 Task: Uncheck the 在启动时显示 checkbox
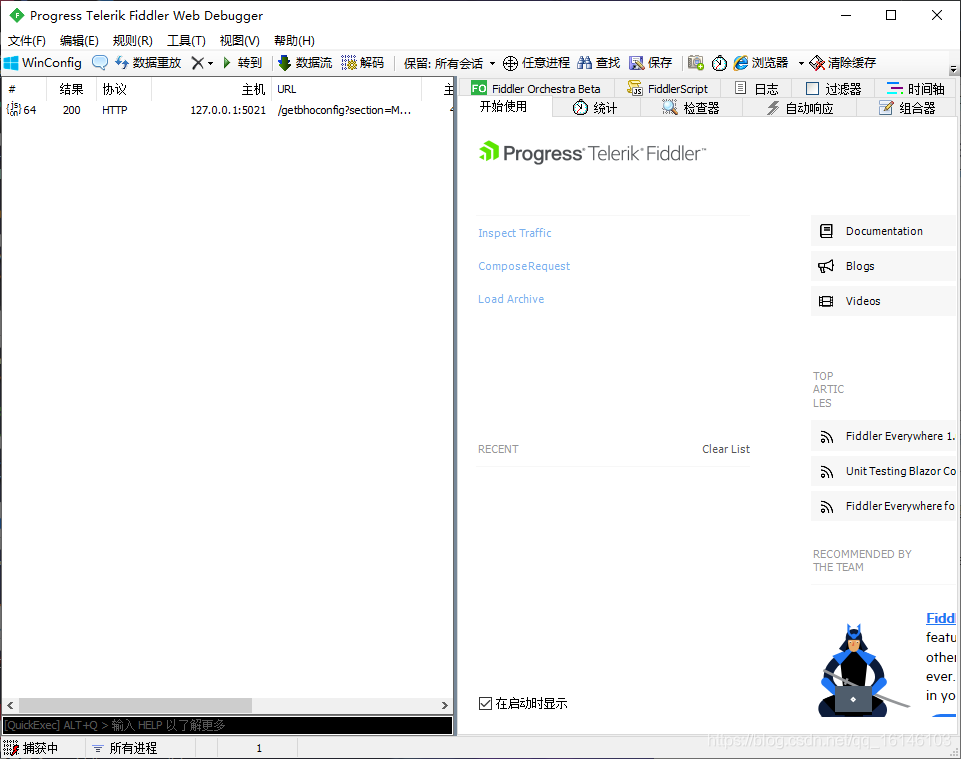tap(485, 703)
